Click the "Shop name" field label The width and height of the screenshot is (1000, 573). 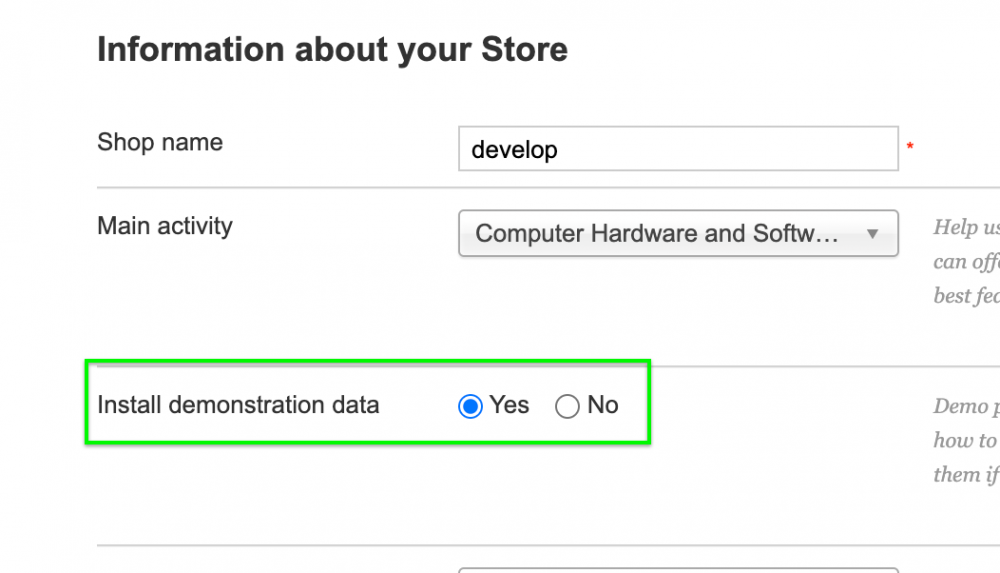point(160,142)
